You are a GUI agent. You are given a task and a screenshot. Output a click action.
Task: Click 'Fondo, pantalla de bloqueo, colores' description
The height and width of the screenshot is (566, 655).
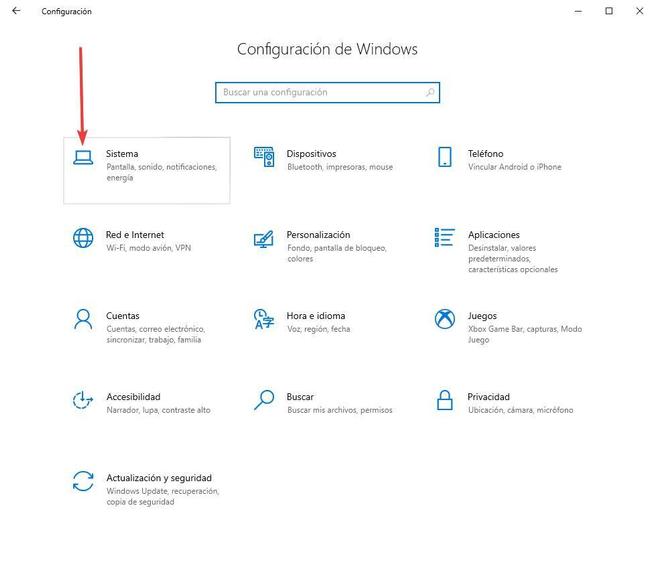click(337, 253)
